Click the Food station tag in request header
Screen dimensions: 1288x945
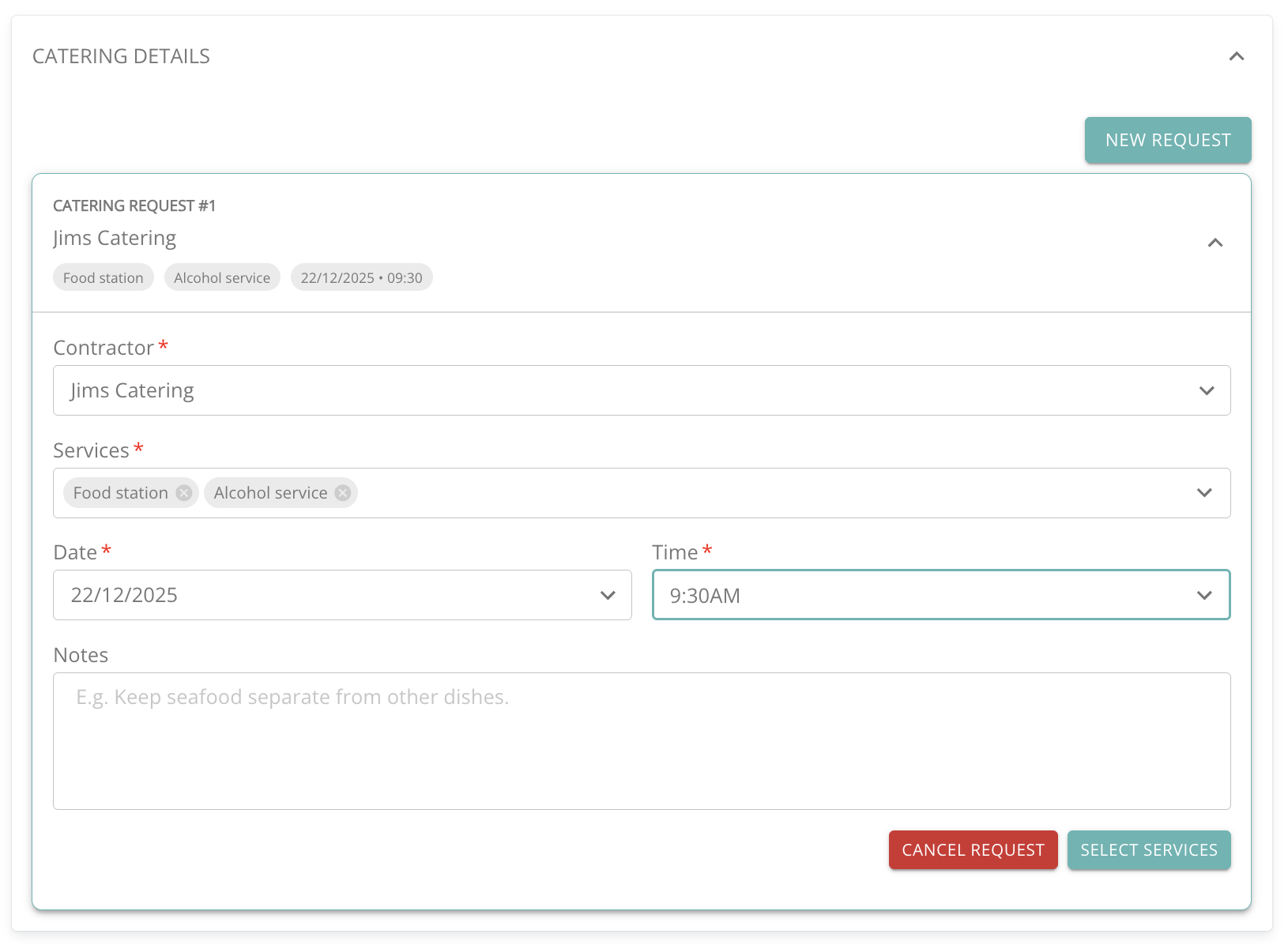pos(104,278)
